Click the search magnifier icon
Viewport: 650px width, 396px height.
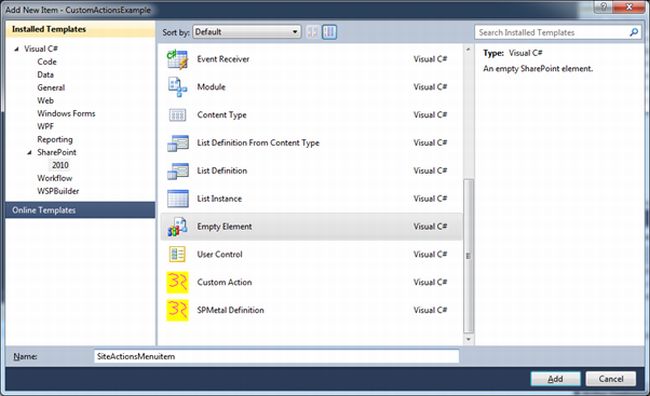(x=633, y=32)
